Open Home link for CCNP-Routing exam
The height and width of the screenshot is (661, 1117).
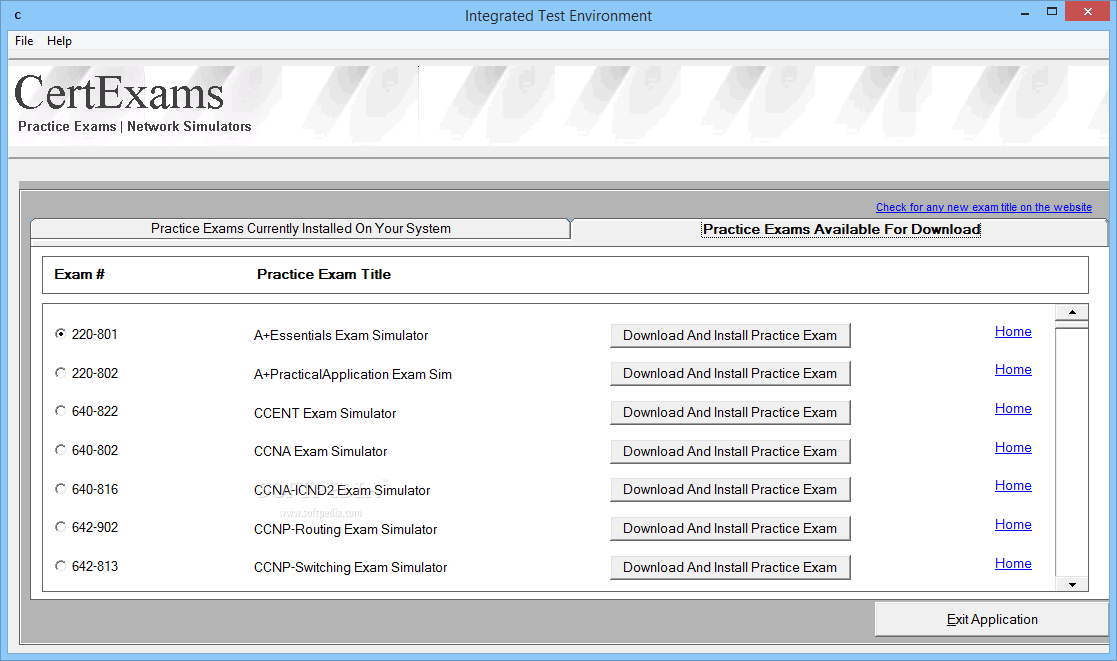(x=1013, y=525)
